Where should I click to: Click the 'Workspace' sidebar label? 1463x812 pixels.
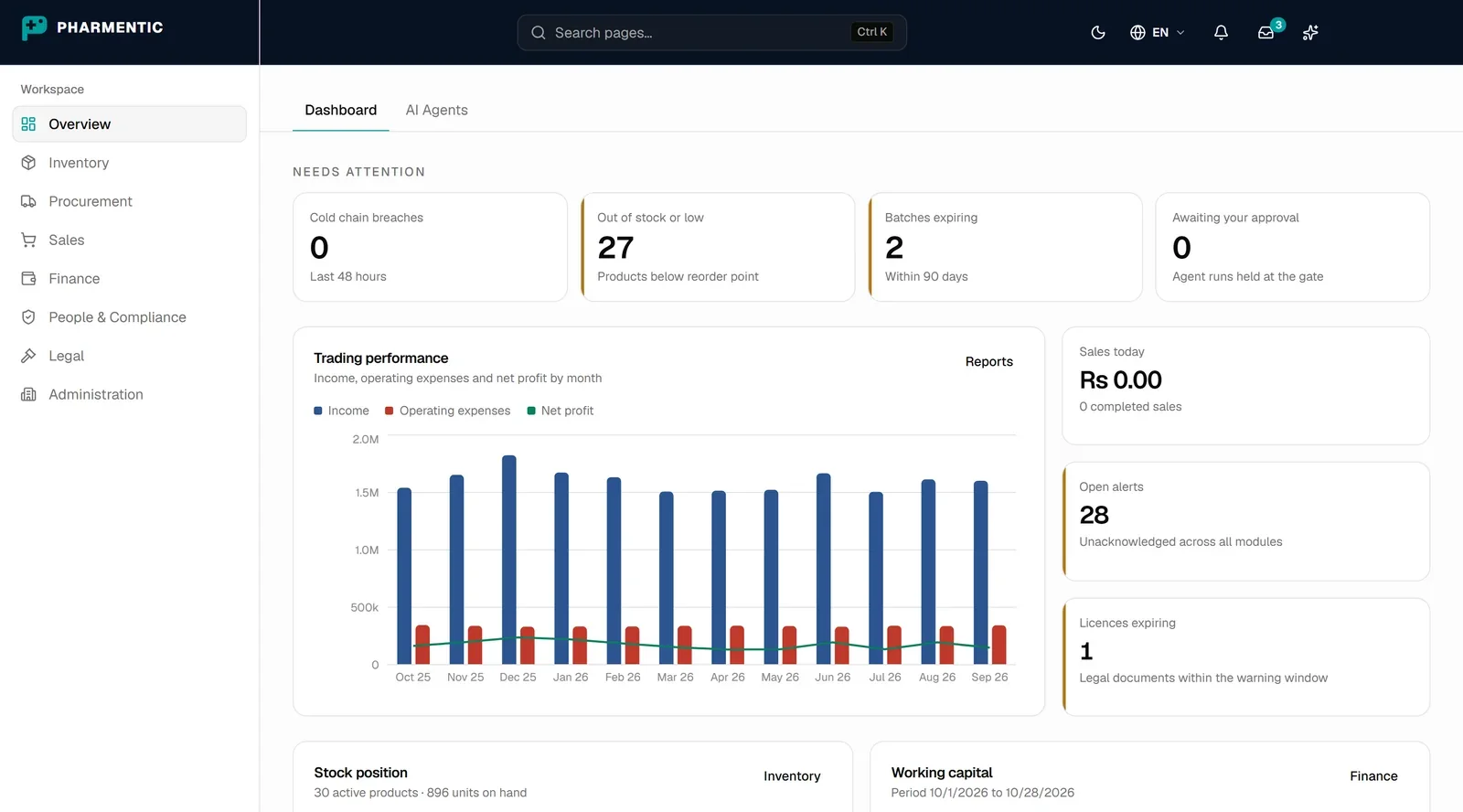coord(52,90)
